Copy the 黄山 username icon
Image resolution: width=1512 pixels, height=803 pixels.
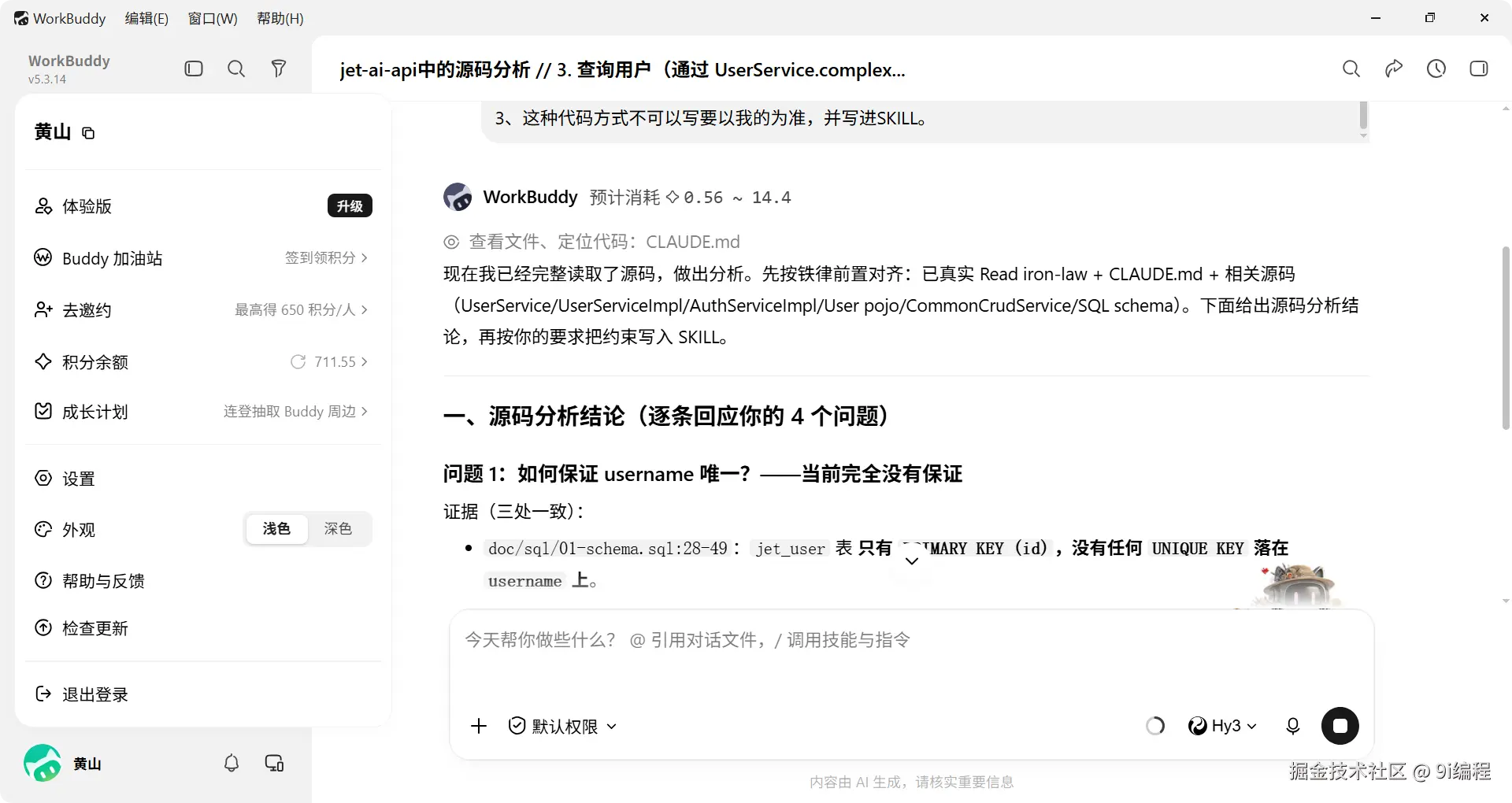(88, 133)
